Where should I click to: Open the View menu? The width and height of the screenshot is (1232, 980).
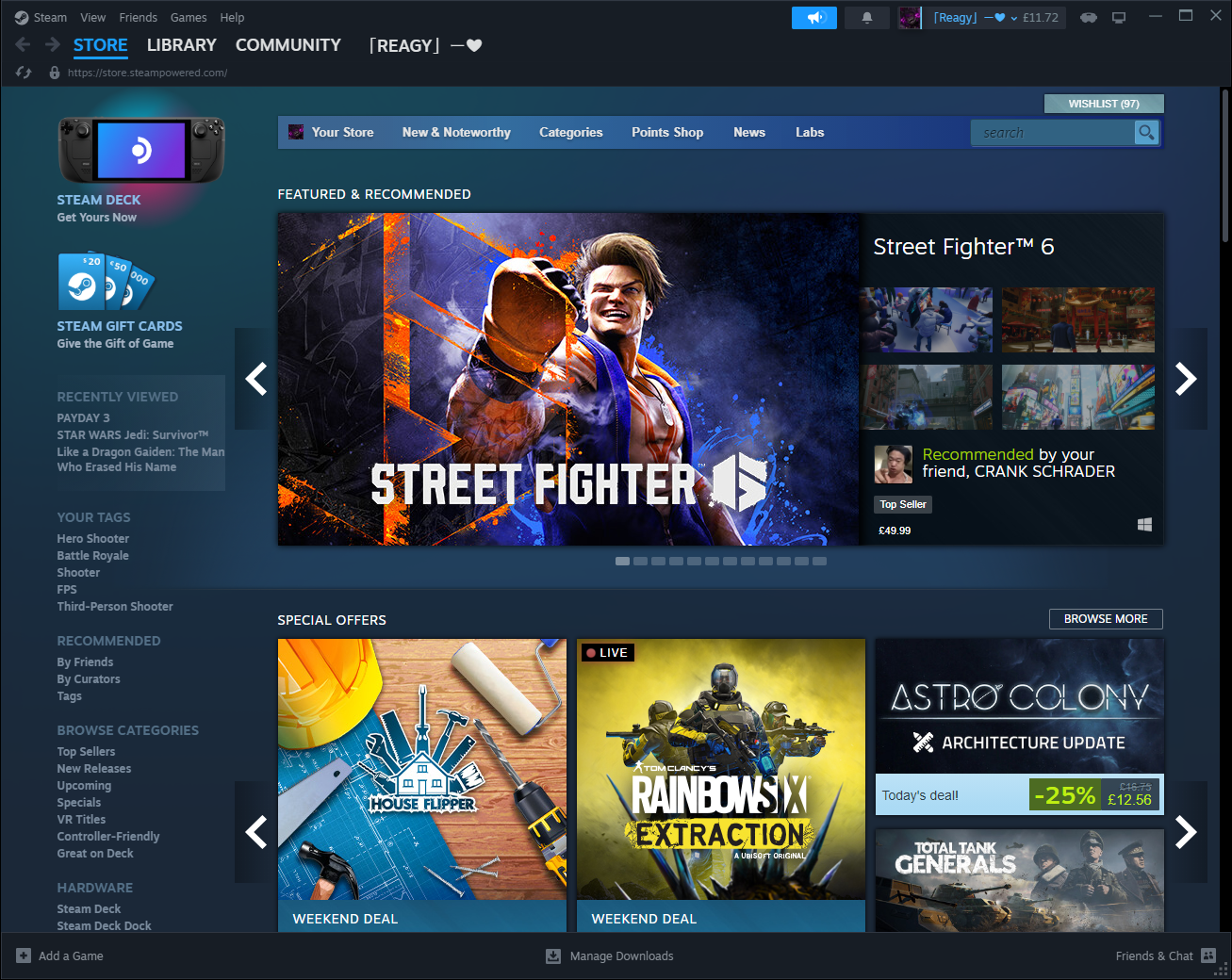click(x=92, y=17)
